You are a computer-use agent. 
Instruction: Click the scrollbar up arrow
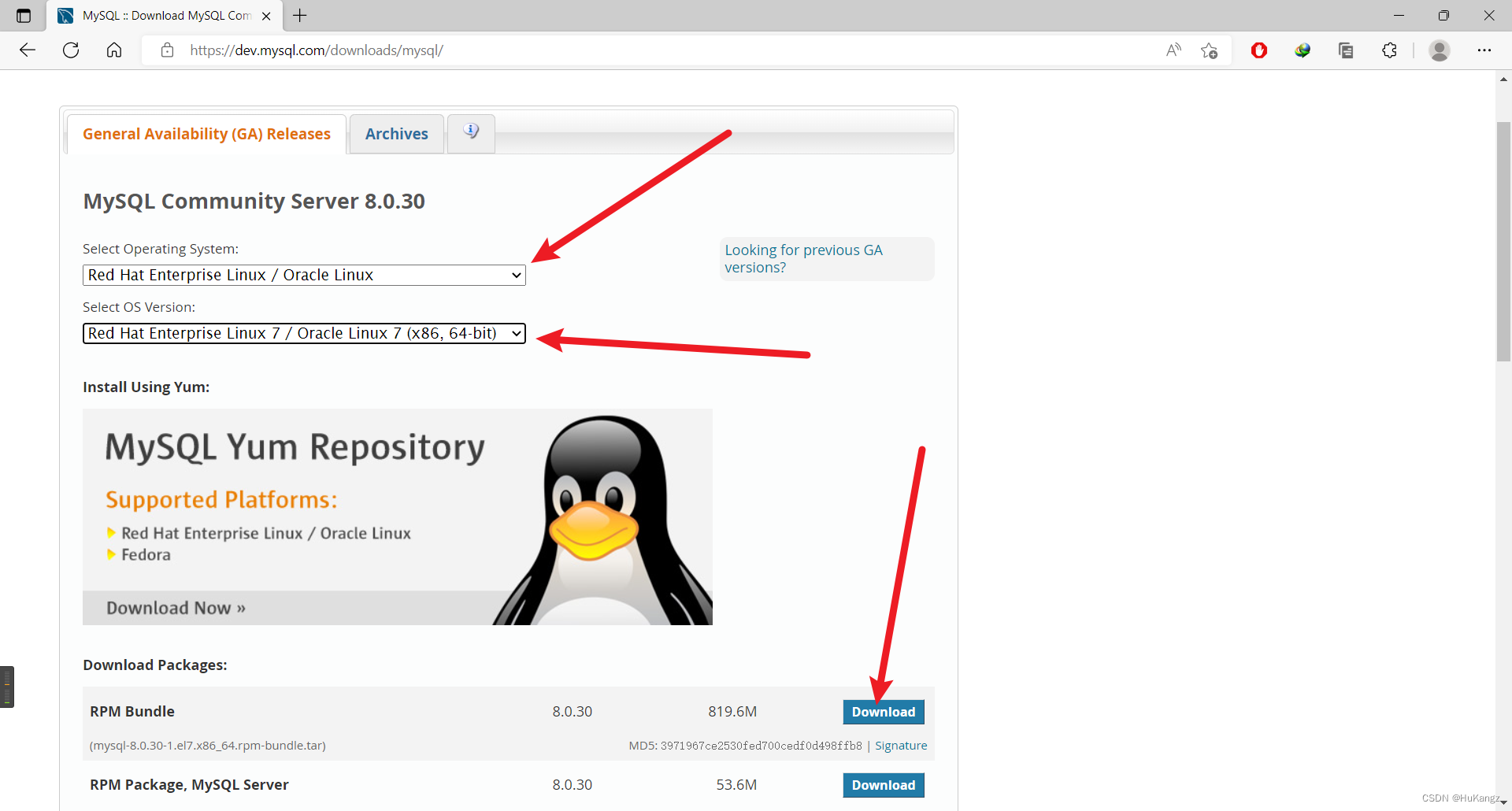point(1503,79)
